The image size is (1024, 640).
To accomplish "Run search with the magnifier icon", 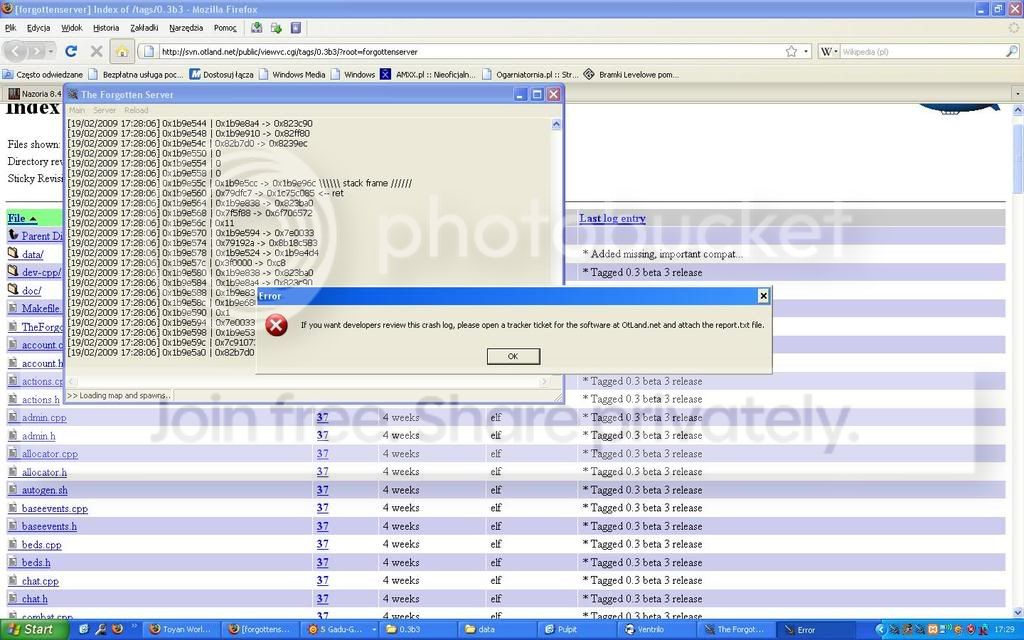I will [x=1012, y=51].
